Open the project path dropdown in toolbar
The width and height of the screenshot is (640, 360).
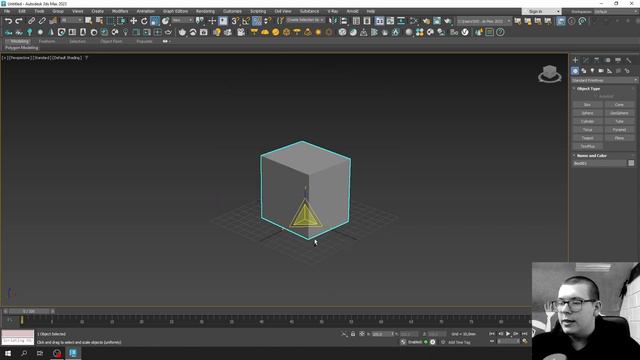[484, 21]
